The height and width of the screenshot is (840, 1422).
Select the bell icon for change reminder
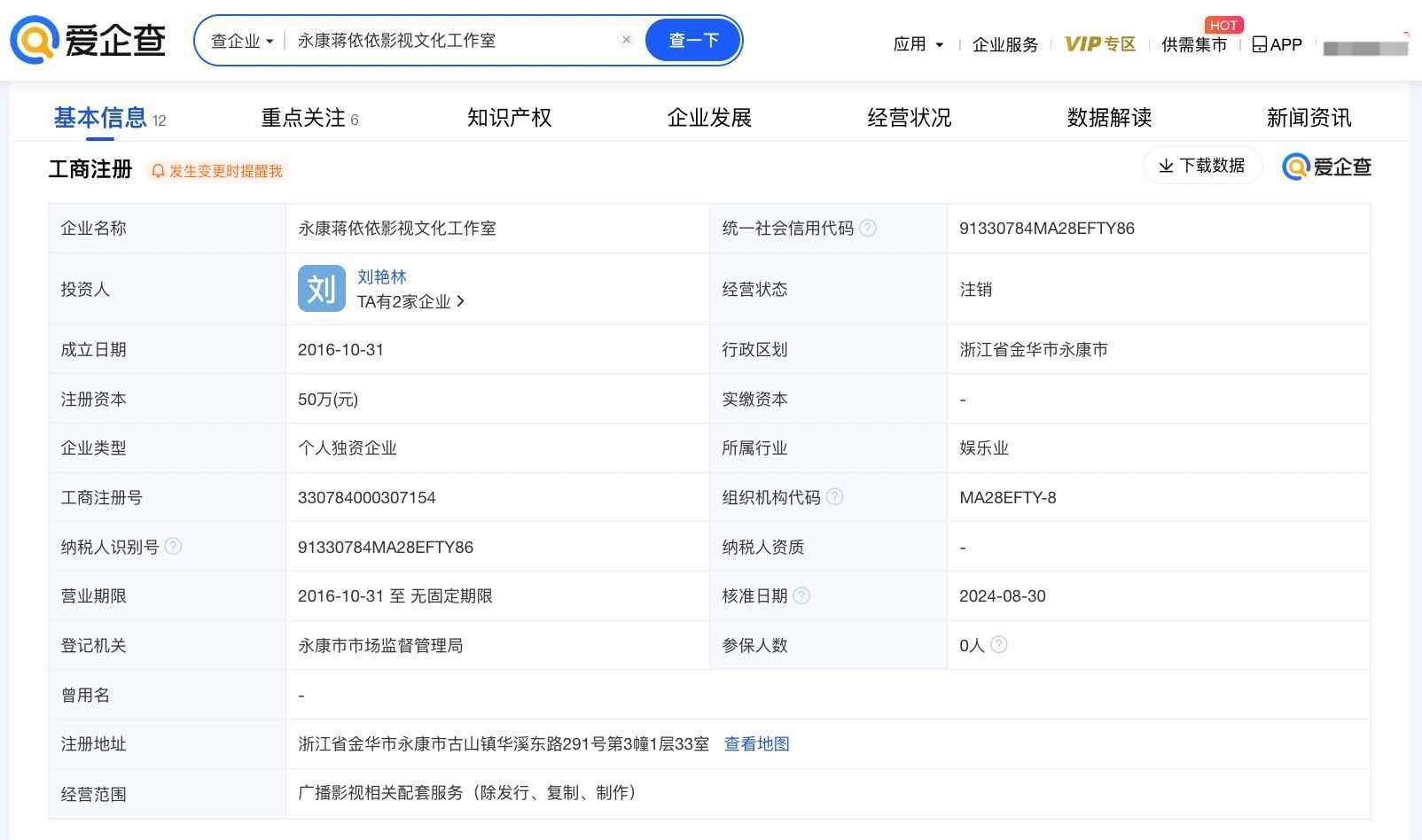click(158, 171)
